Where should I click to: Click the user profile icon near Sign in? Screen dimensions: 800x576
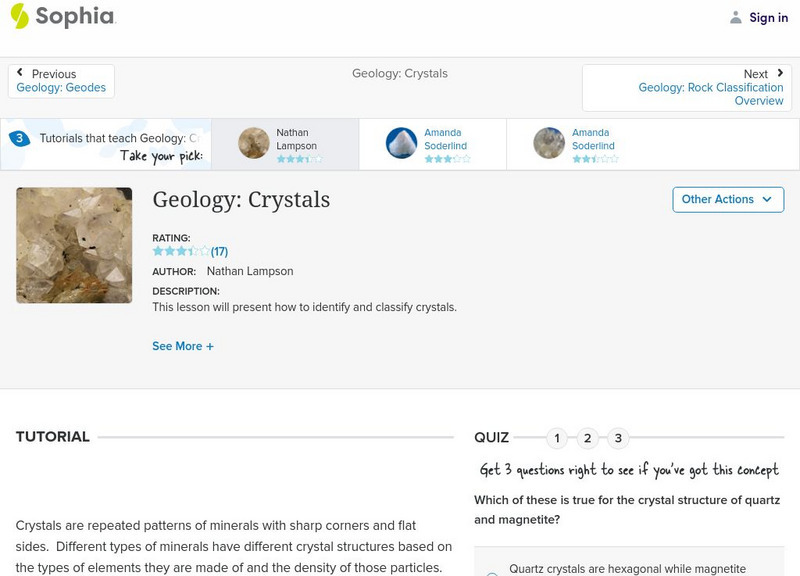click(x=736, y=17)
